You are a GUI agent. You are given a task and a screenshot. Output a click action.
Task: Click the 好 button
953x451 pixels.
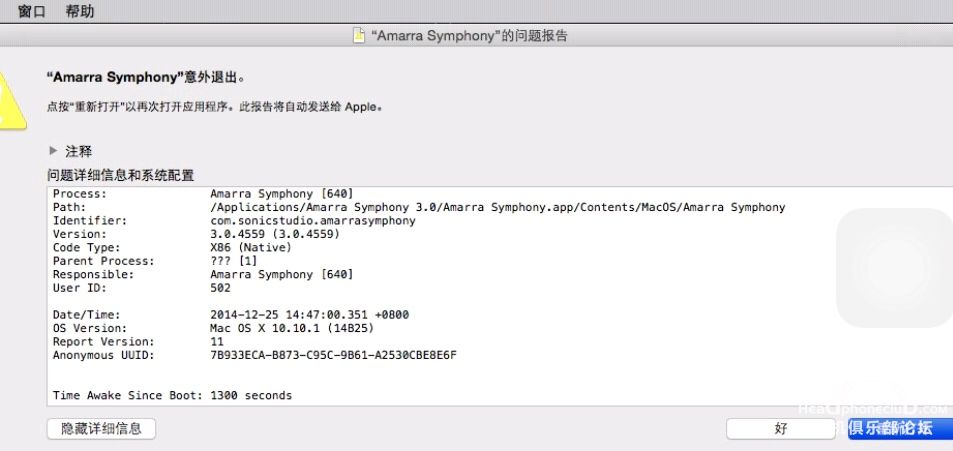781,429
